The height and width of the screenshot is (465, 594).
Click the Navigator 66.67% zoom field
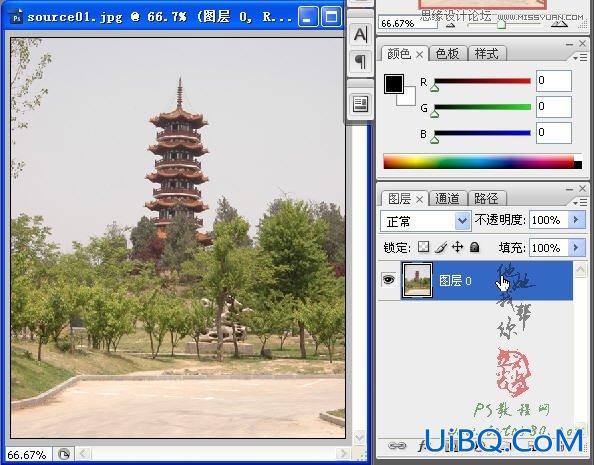[x=408, y=23]
